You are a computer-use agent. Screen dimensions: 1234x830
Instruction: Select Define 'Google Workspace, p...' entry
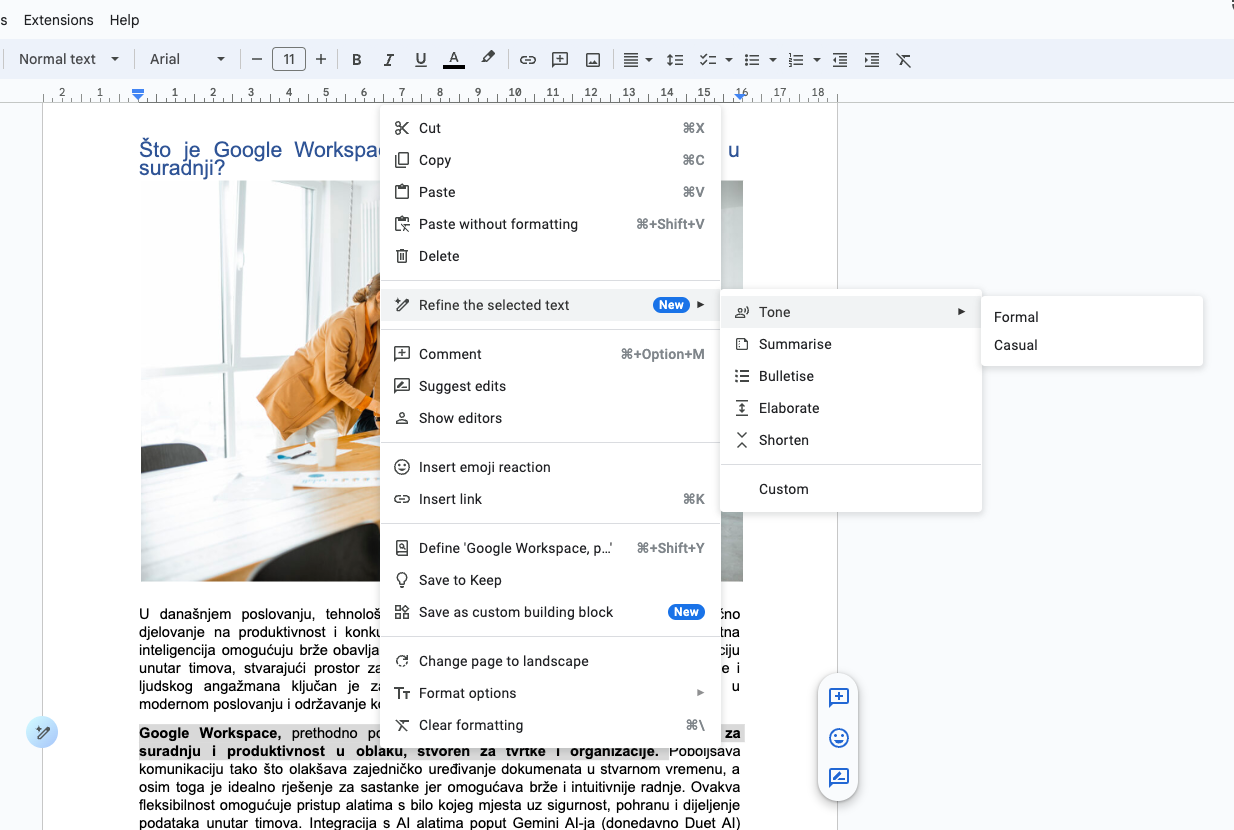click(550, 548)
